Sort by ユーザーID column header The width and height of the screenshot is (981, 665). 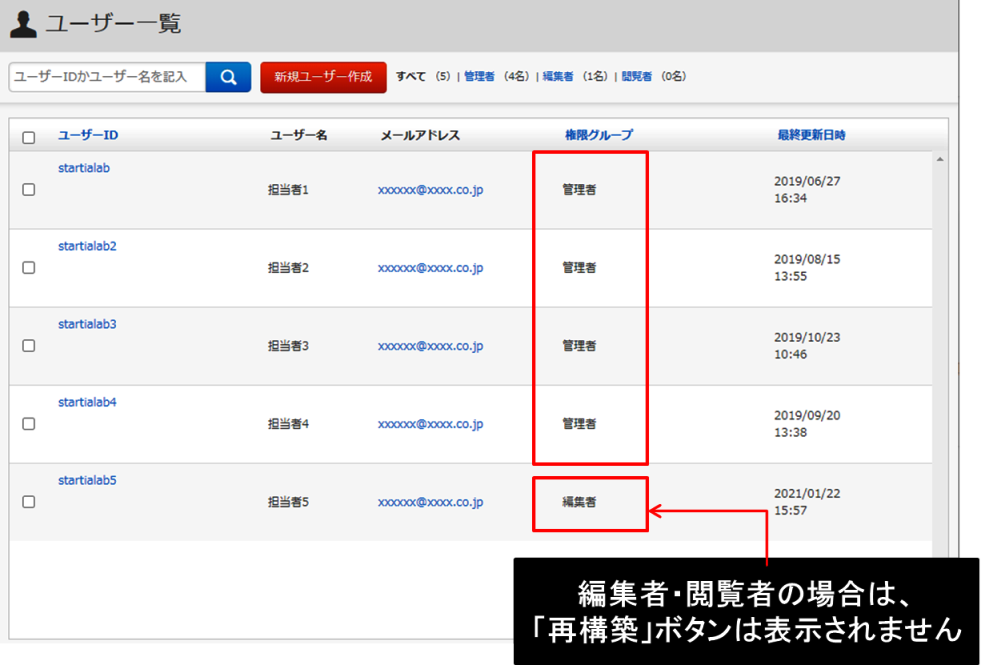coord(88,135)
